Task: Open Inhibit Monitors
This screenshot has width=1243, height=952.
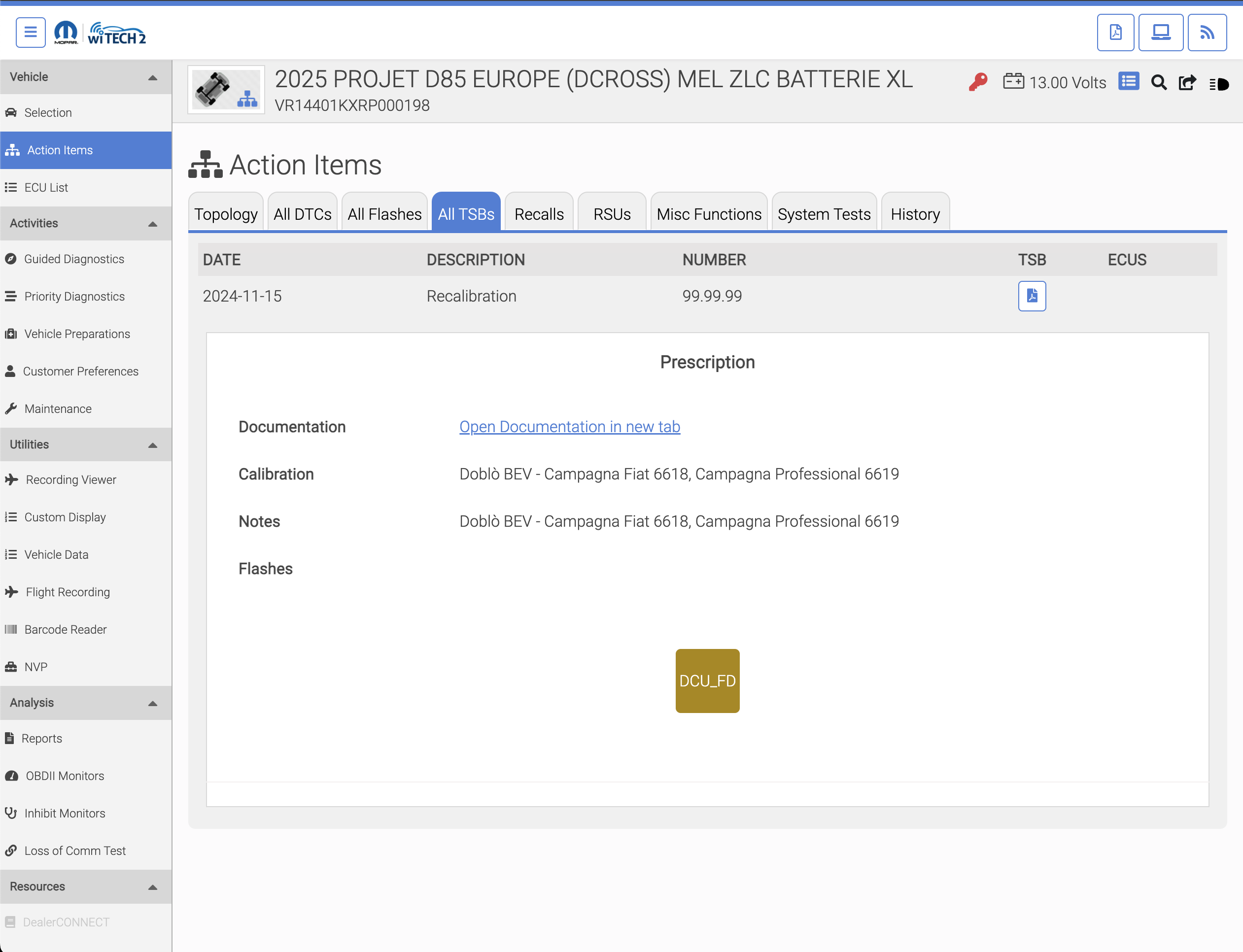Action: [x=86, y=813]
